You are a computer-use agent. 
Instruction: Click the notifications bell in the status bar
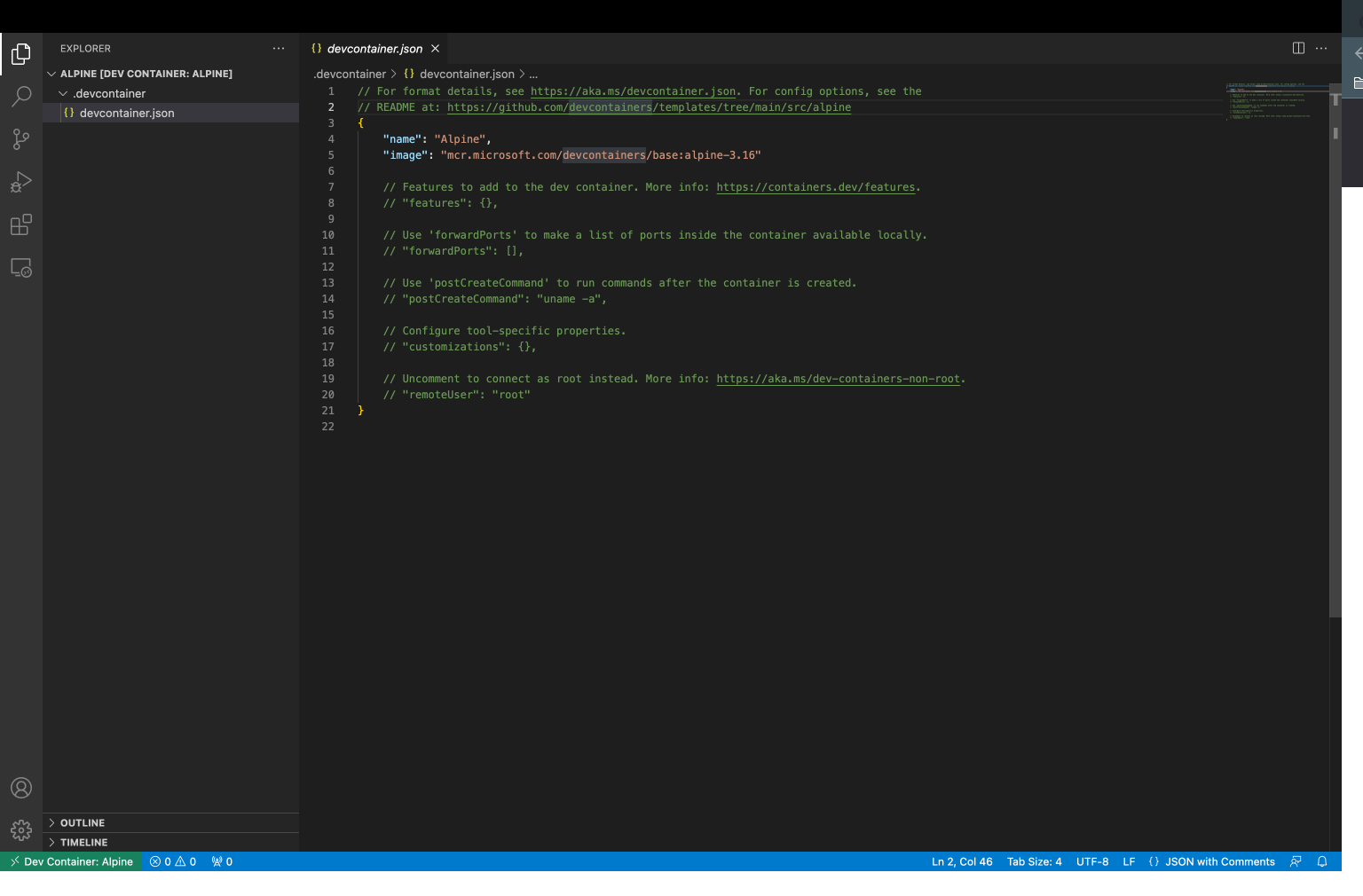[x=1321, y=861]
